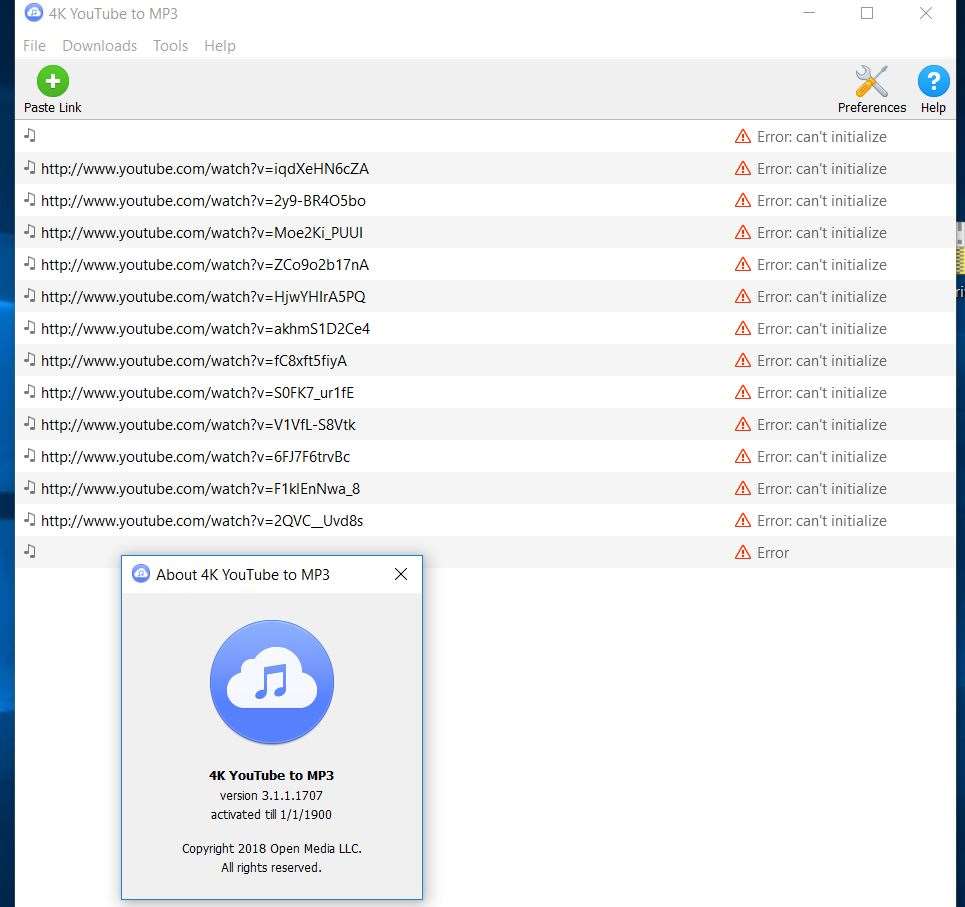Open Preferences with the wrench icon
Image resolution: width=965 pixels, height=907 pixels.
click(x=871, y=82)
